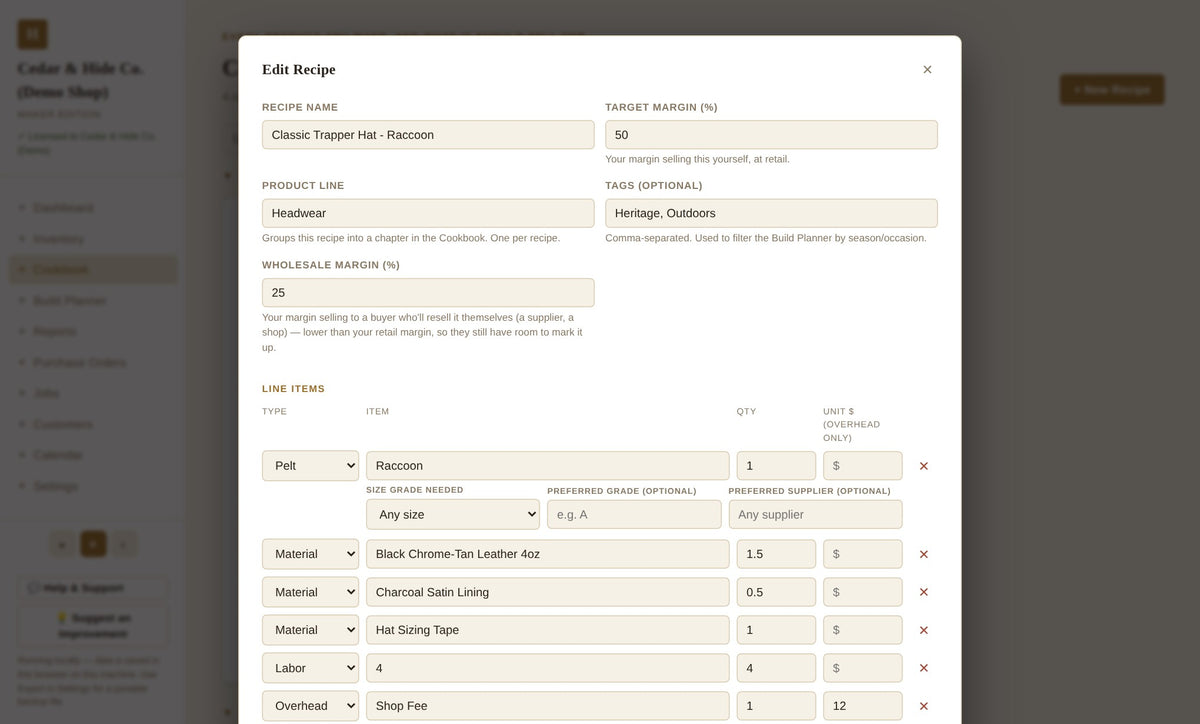This screenshot has height=724, width=1200.
Task: Close the Edit Recipe dialog
Action: click(x=927, y=69)
